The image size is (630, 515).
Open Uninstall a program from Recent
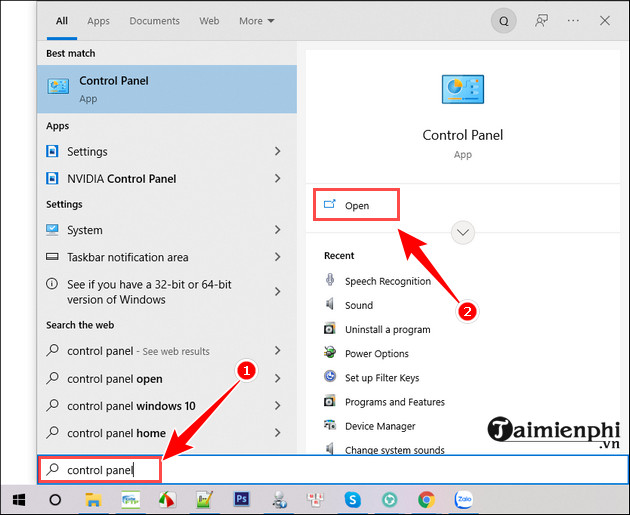(388, 329)
